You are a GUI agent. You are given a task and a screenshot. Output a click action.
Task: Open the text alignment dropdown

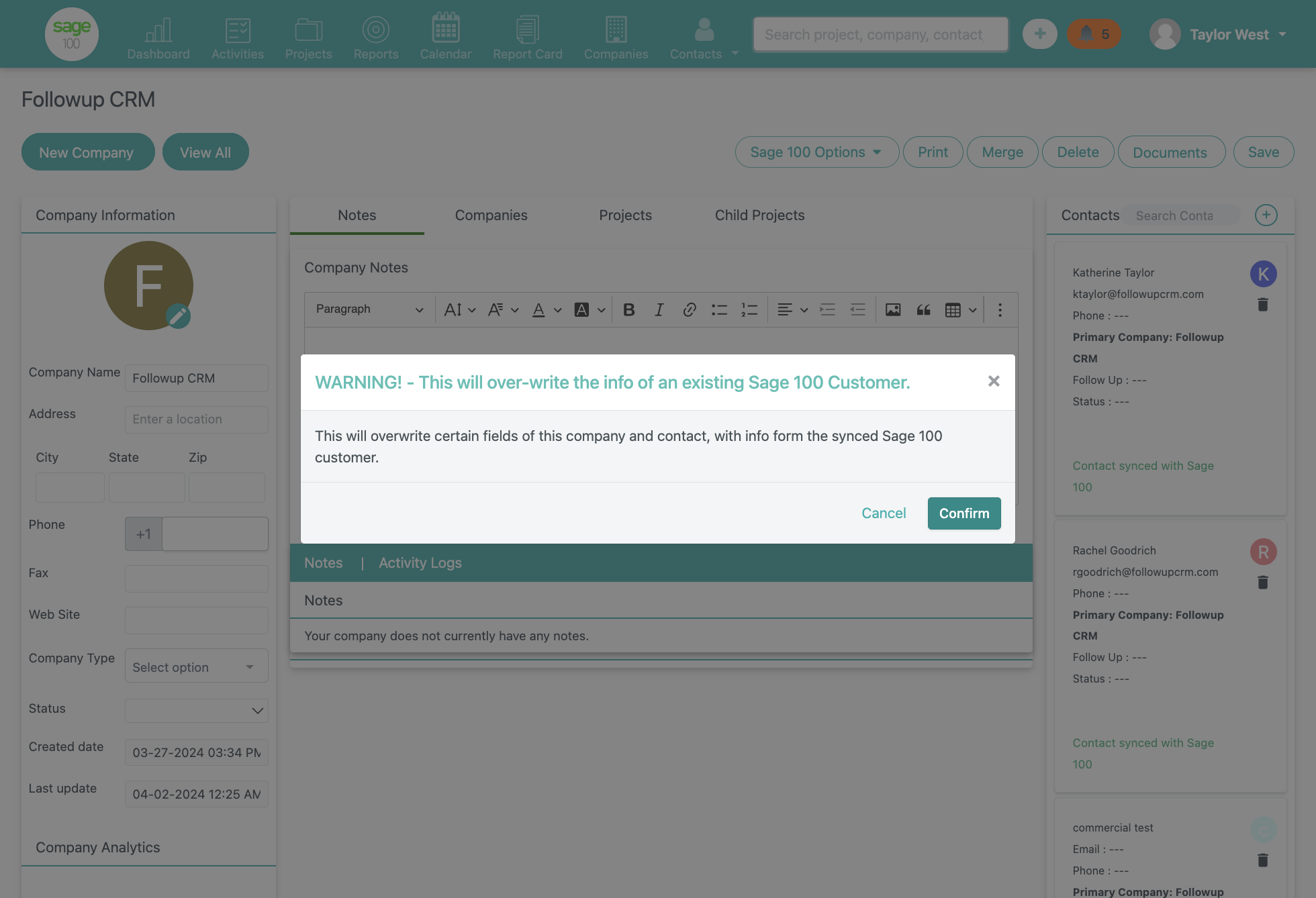point(793,309)
